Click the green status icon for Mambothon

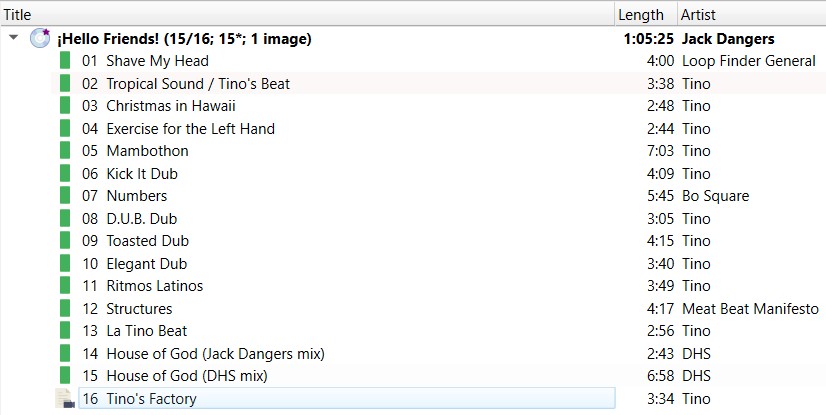(x=65, y=151)
